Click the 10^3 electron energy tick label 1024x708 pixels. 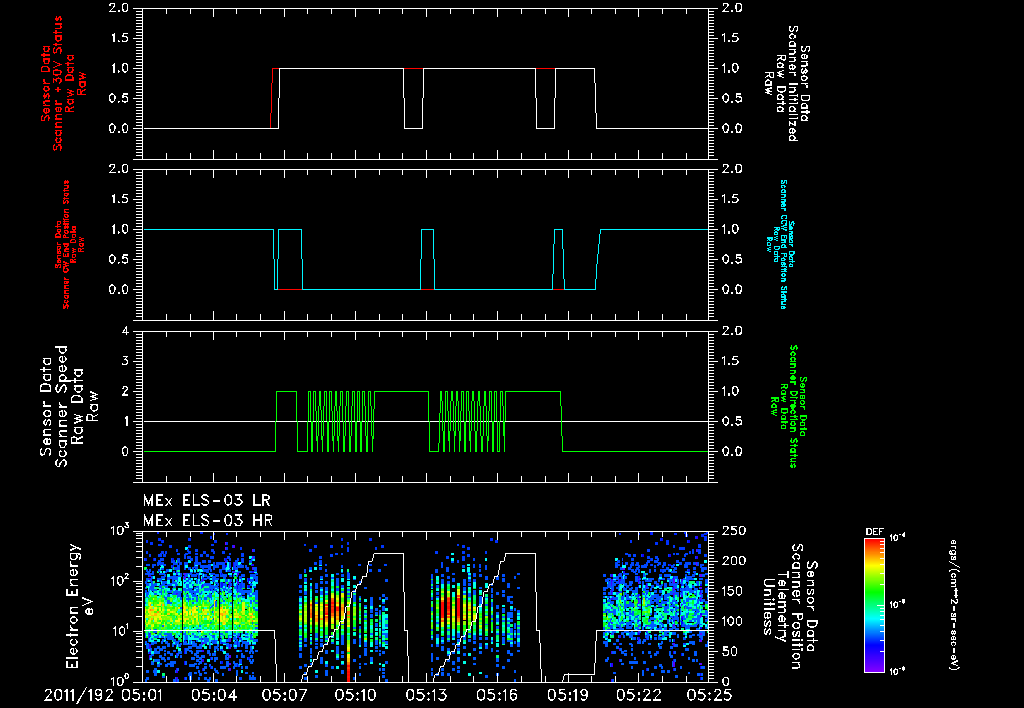coord(120,531)
